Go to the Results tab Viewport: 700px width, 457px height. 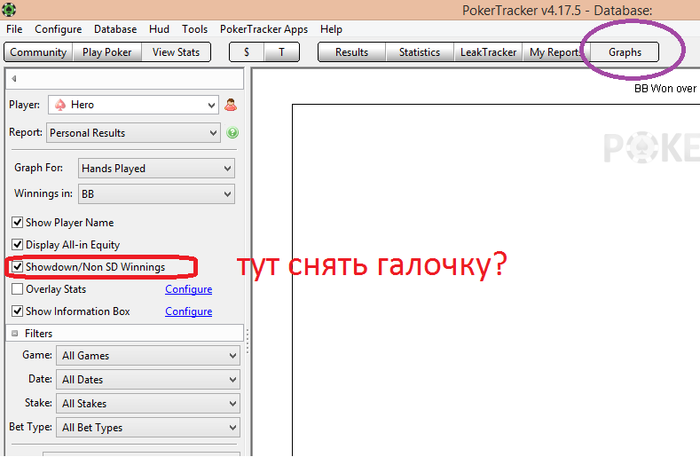pos(352,52)
